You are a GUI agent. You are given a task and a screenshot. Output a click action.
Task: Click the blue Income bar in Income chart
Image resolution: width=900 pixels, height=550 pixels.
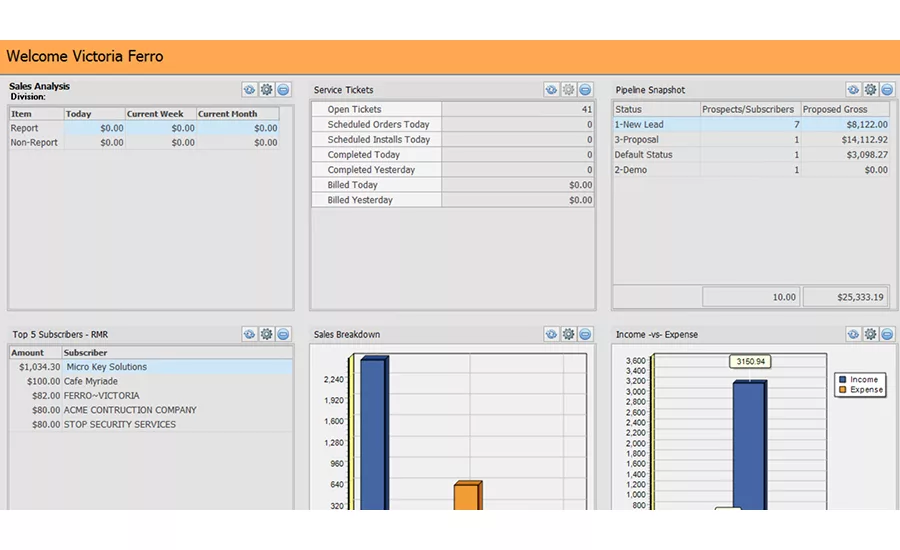click(x=750, y=445)
